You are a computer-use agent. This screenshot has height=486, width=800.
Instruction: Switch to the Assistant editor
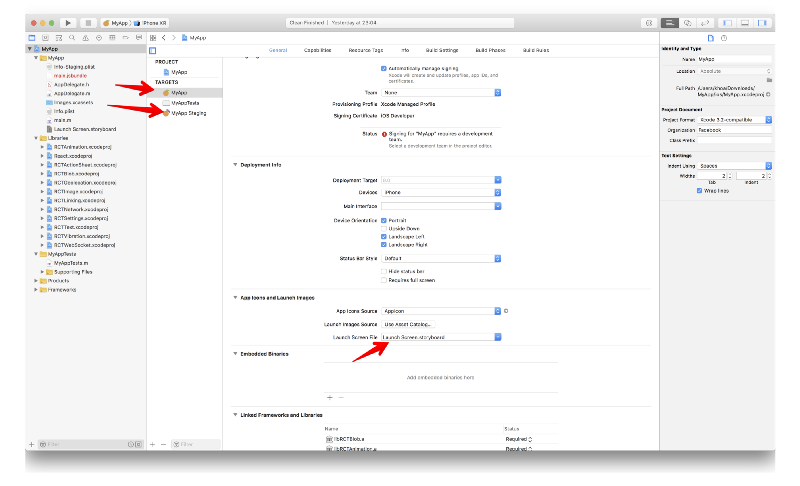click(x=687, y=23)
